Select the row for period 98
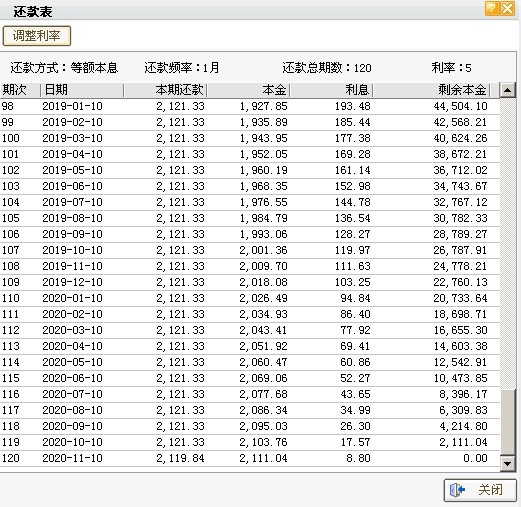 [x=250, y=106]
